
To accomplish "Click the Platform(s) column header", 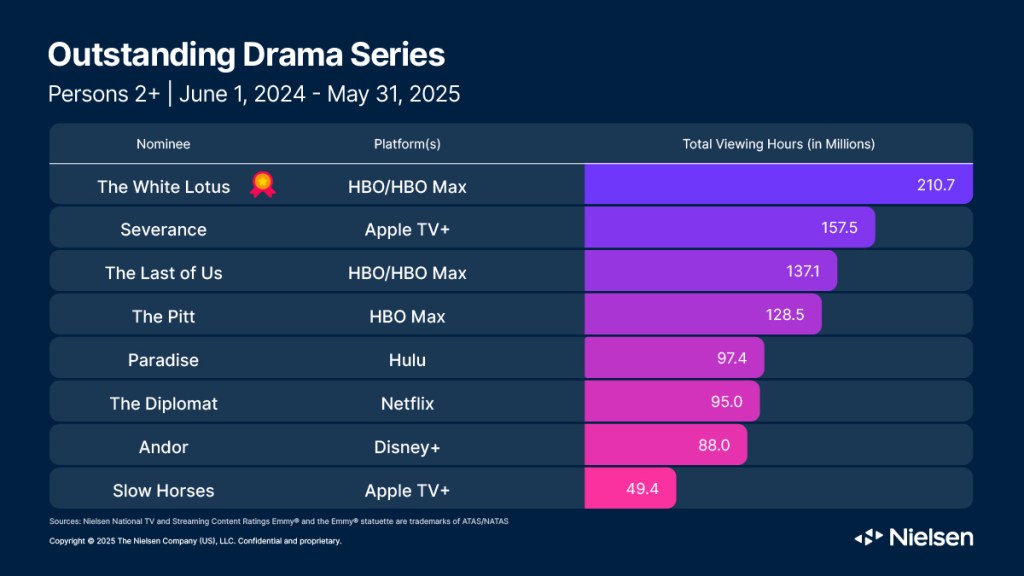I will pos(407,144).
